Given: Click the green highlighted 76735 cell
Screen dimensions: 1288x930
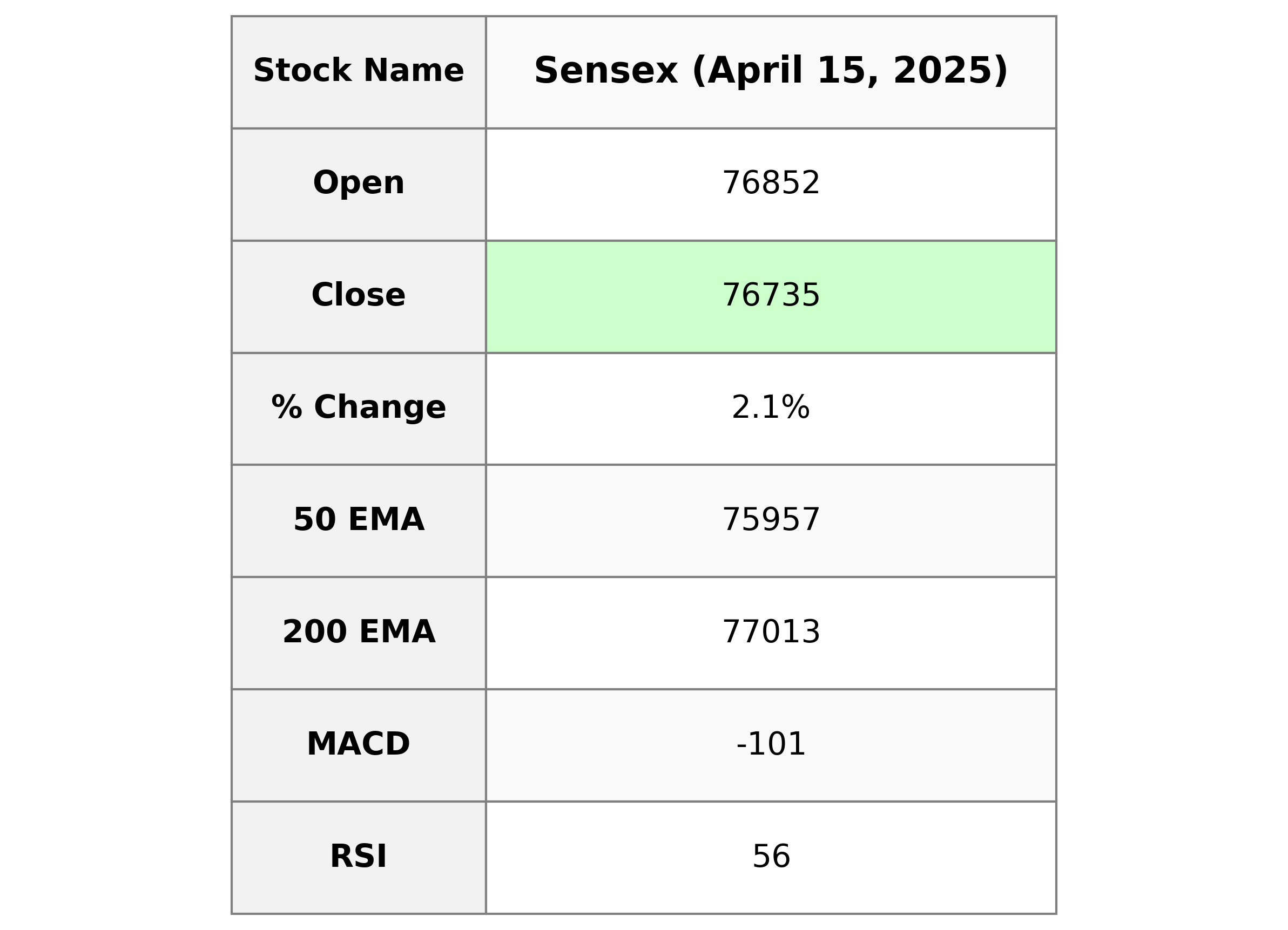Looking at the screenshot, I should (771, 296).
